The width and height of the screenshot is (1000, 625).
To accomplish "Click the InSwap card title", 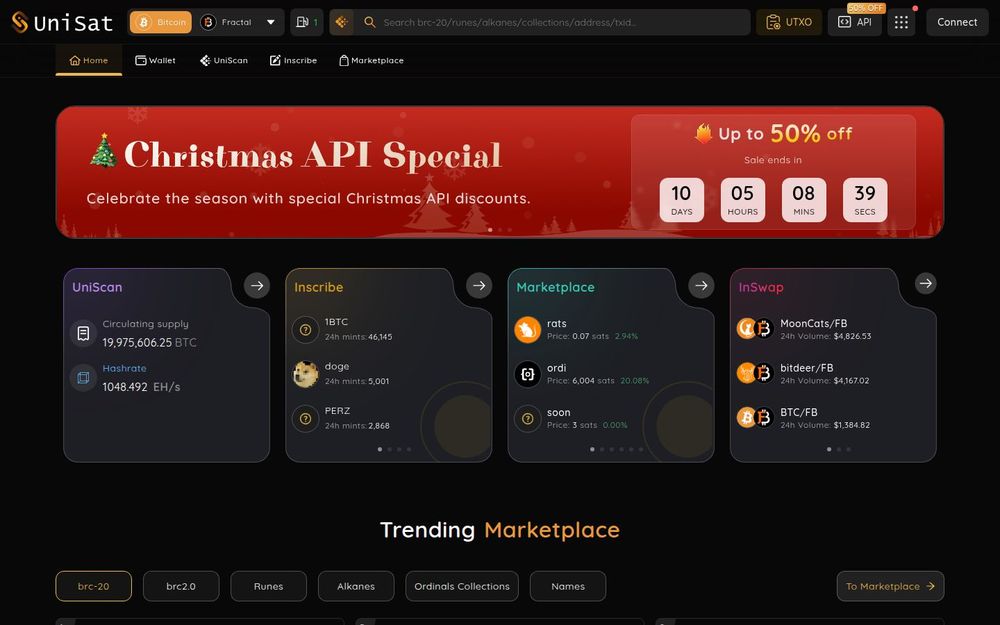I will (x=761, y=287).
